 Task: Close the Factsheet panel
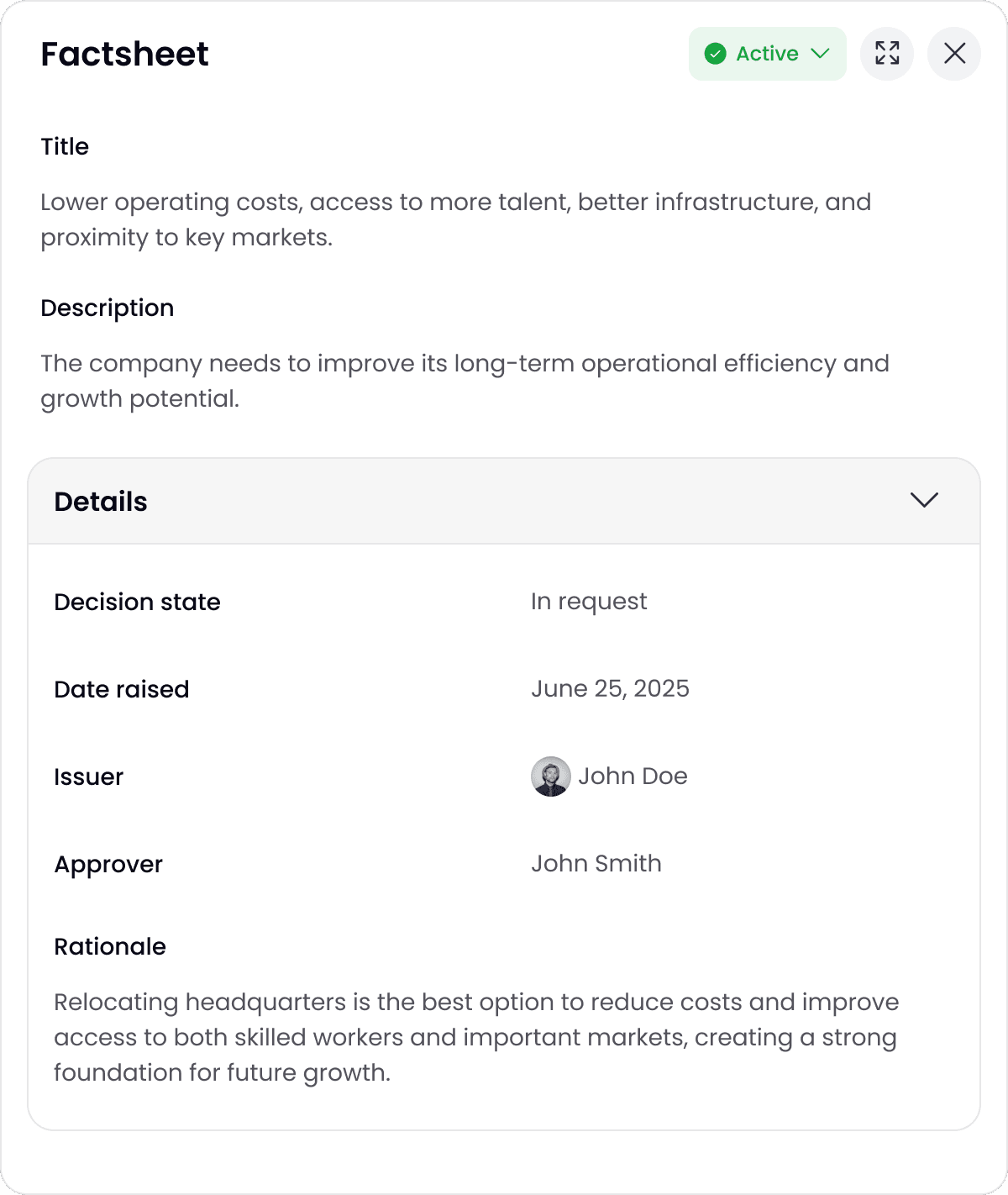point(954,54)
